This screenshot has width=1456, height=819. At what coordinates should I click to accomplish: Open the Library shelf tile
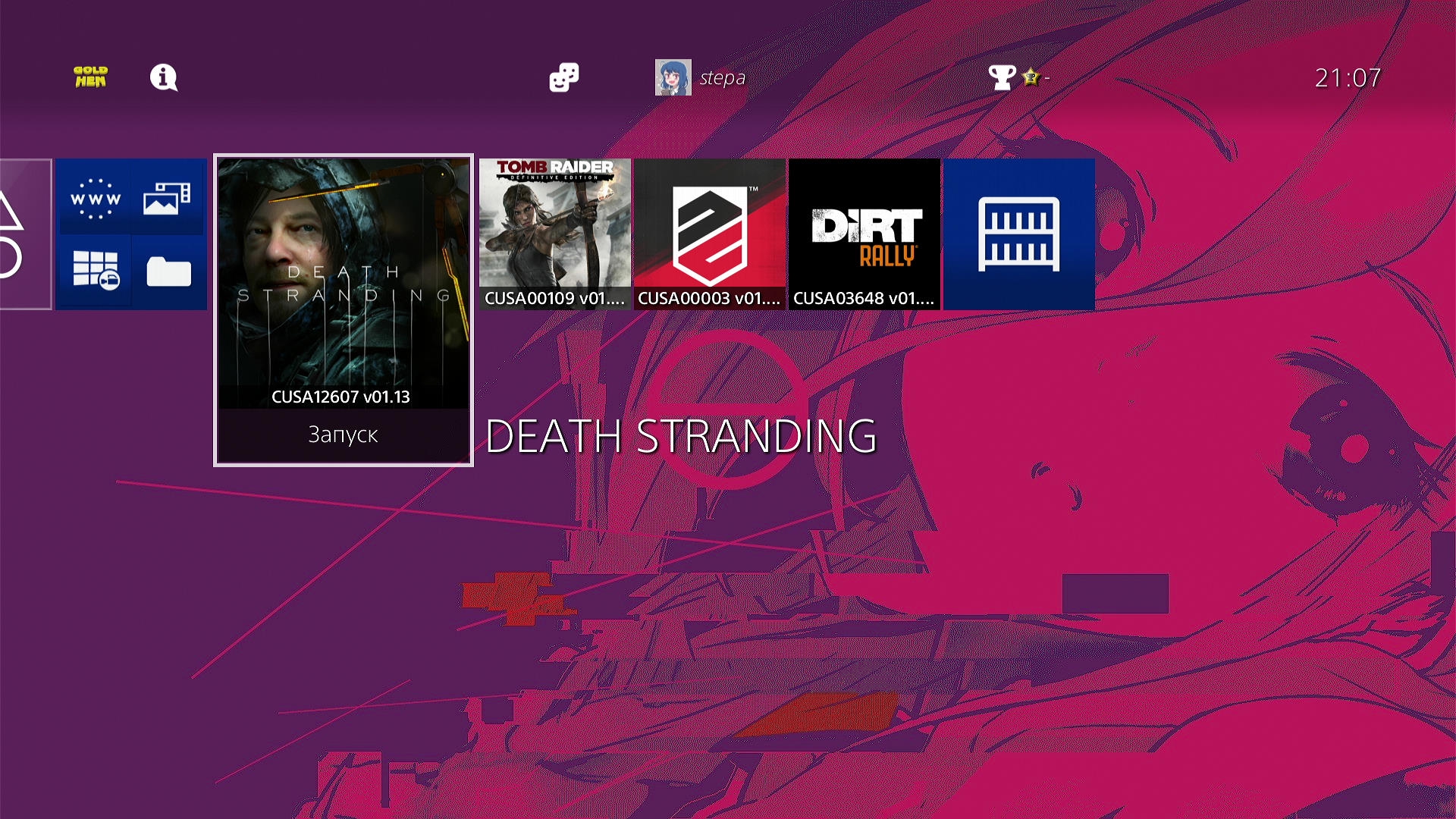pos(1018,234)
